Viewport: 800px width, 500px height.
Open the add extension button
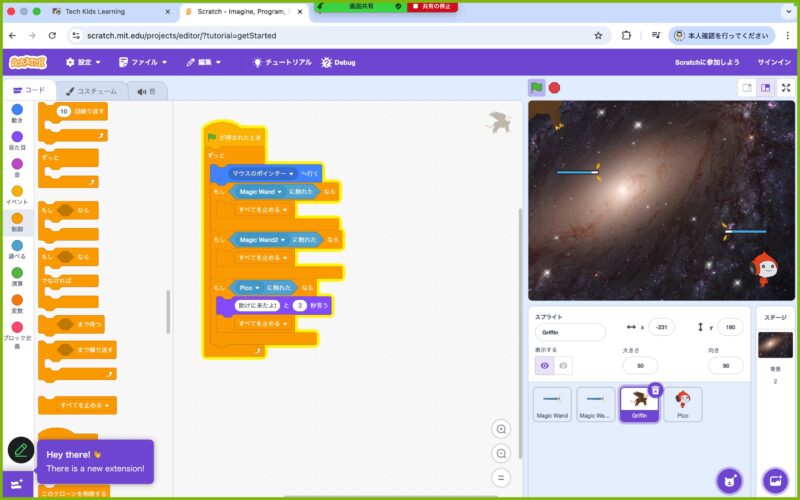point(17,483)
